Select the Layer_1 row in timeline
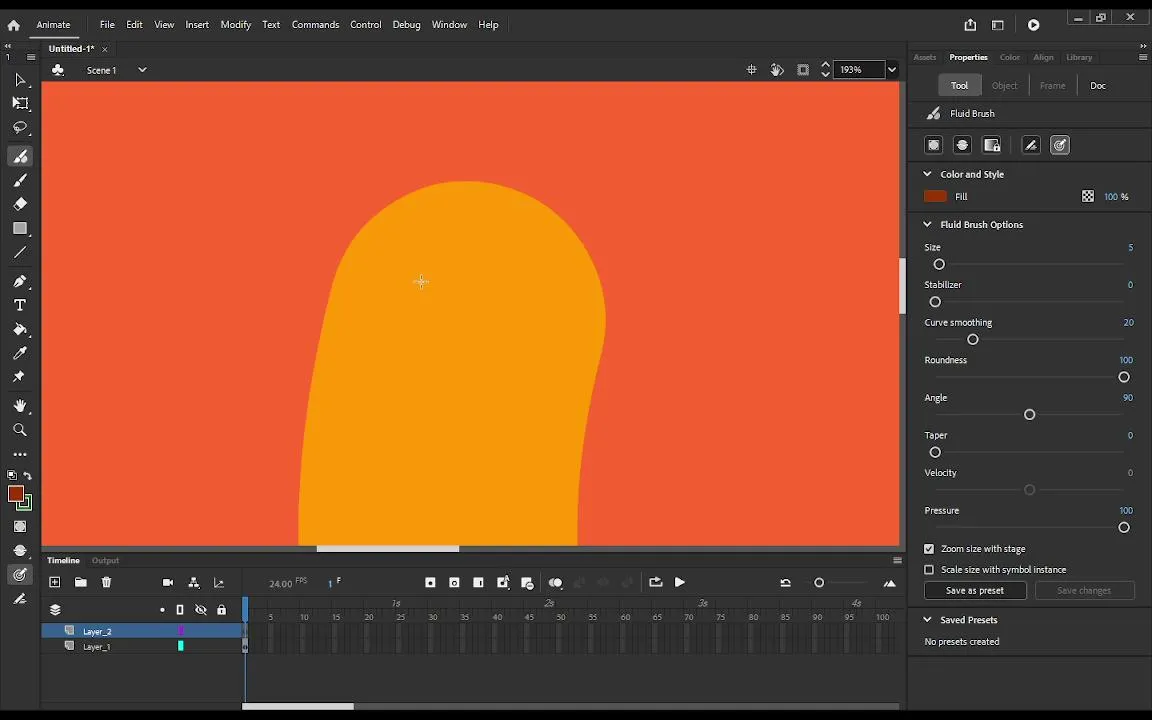The height and width of the screenshot is (720, 1152). [x=142, y=647]
